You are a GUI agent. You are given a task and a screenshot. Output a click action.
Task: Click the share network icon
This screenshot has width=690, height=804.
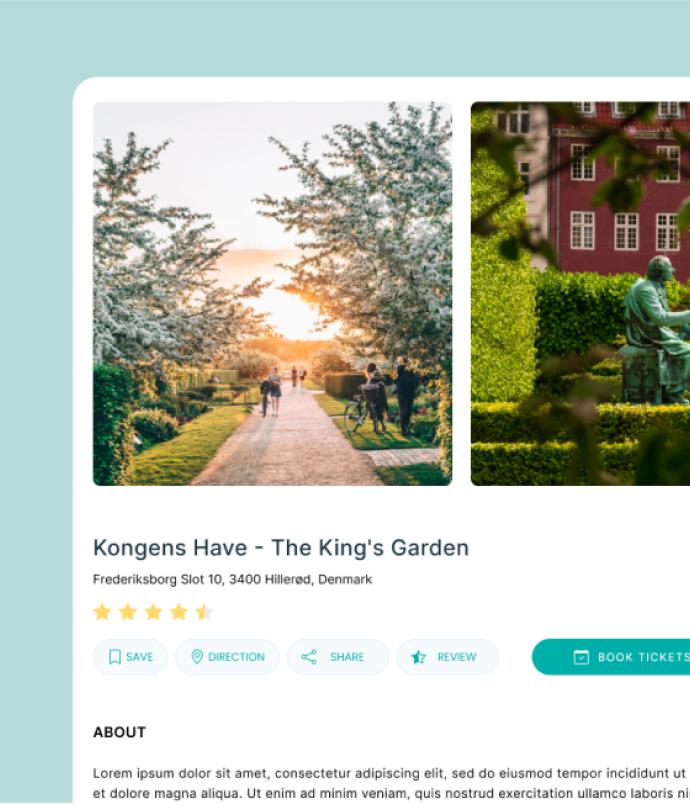point(309,657)
